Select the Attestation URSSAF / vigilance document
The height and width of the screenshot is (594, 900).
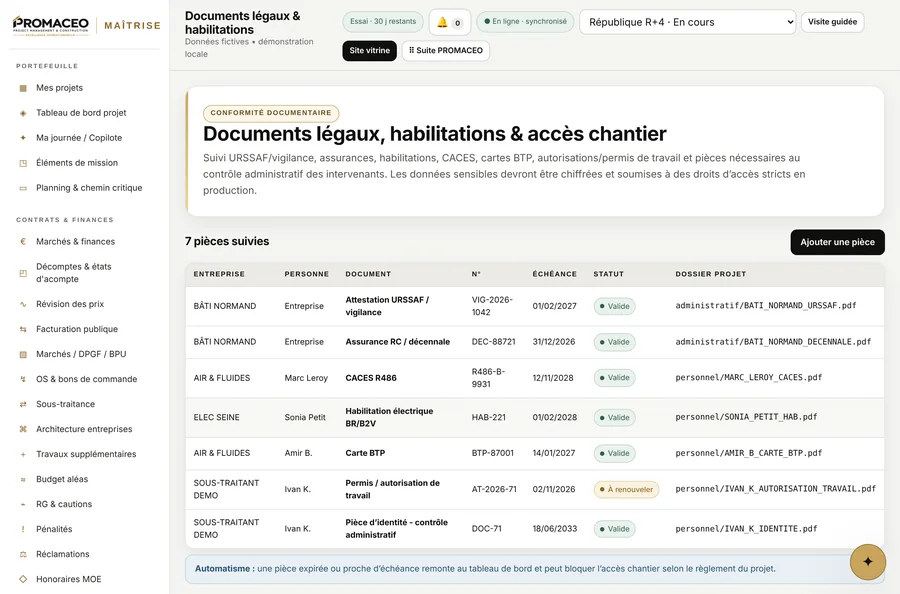click(387, 306)
